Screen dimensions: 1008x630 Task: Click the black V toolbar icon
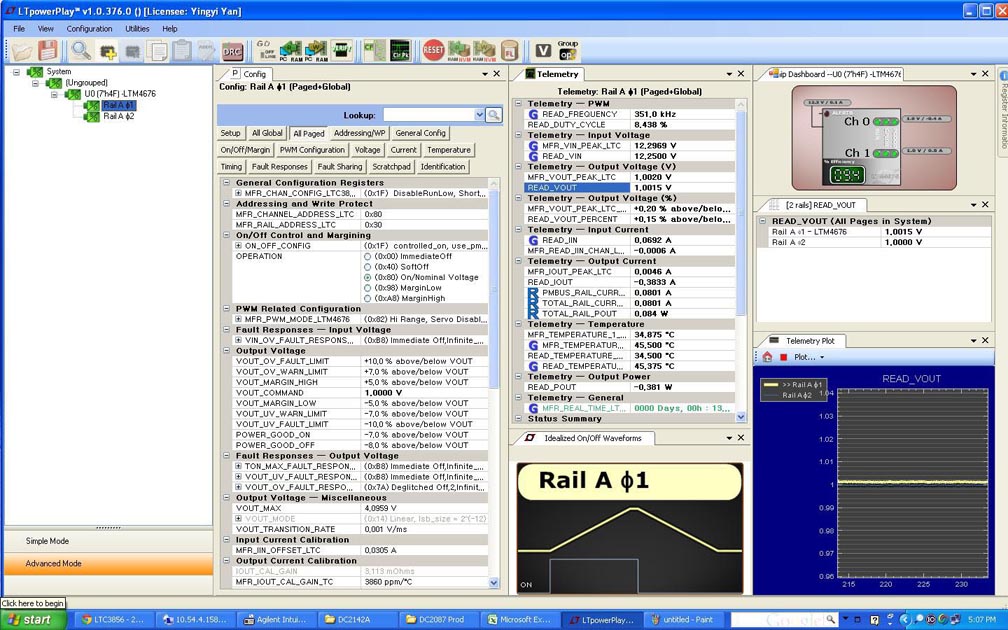543,50
